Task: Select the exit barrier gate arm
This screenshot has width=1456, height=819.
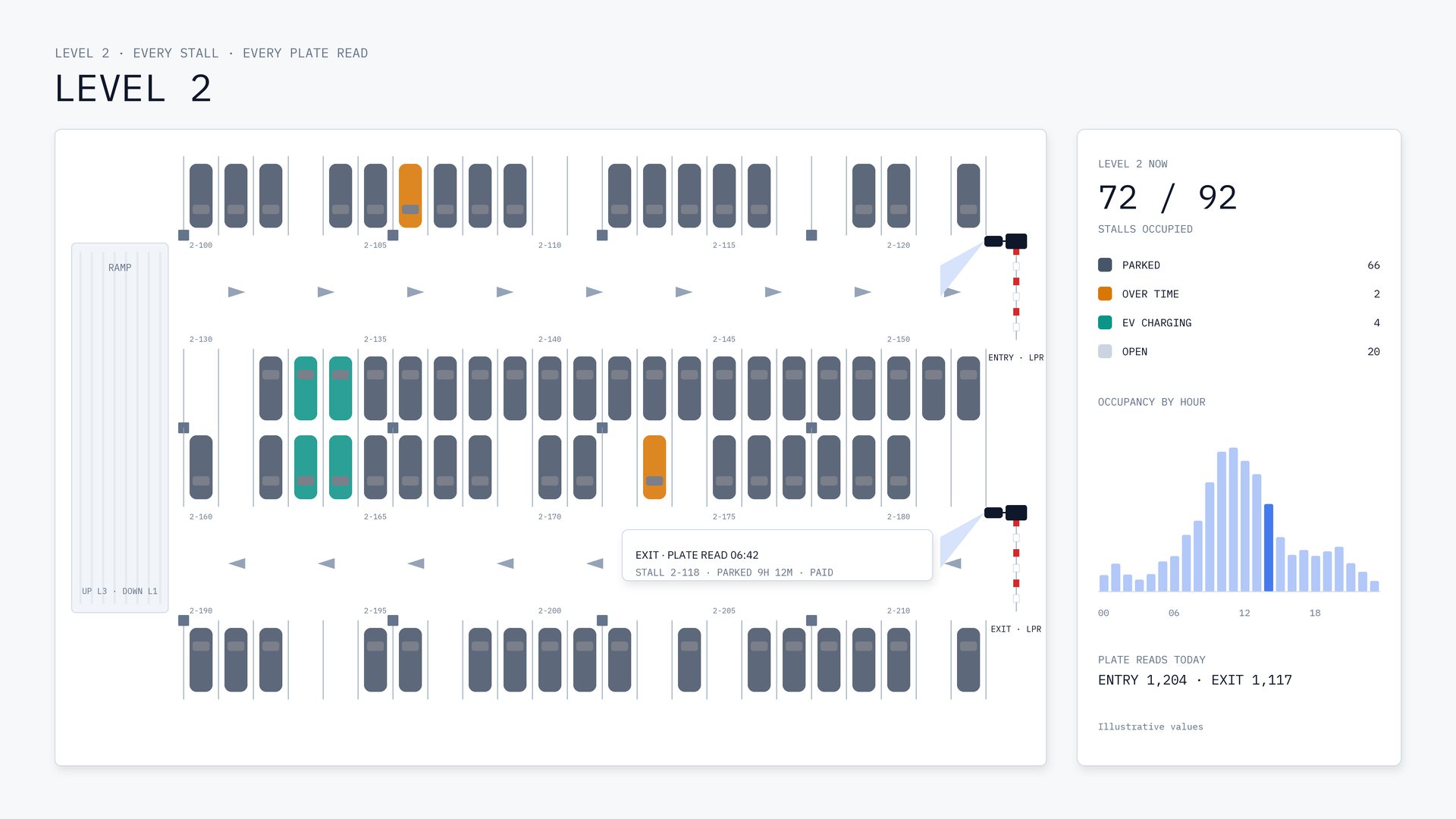Action: pos(1016,566)
